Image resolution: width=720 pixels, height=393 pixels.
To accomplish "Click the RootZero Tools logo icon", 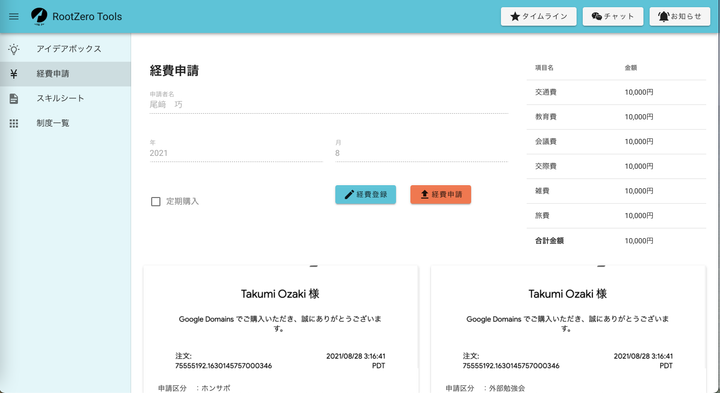I will pos(39,16).
